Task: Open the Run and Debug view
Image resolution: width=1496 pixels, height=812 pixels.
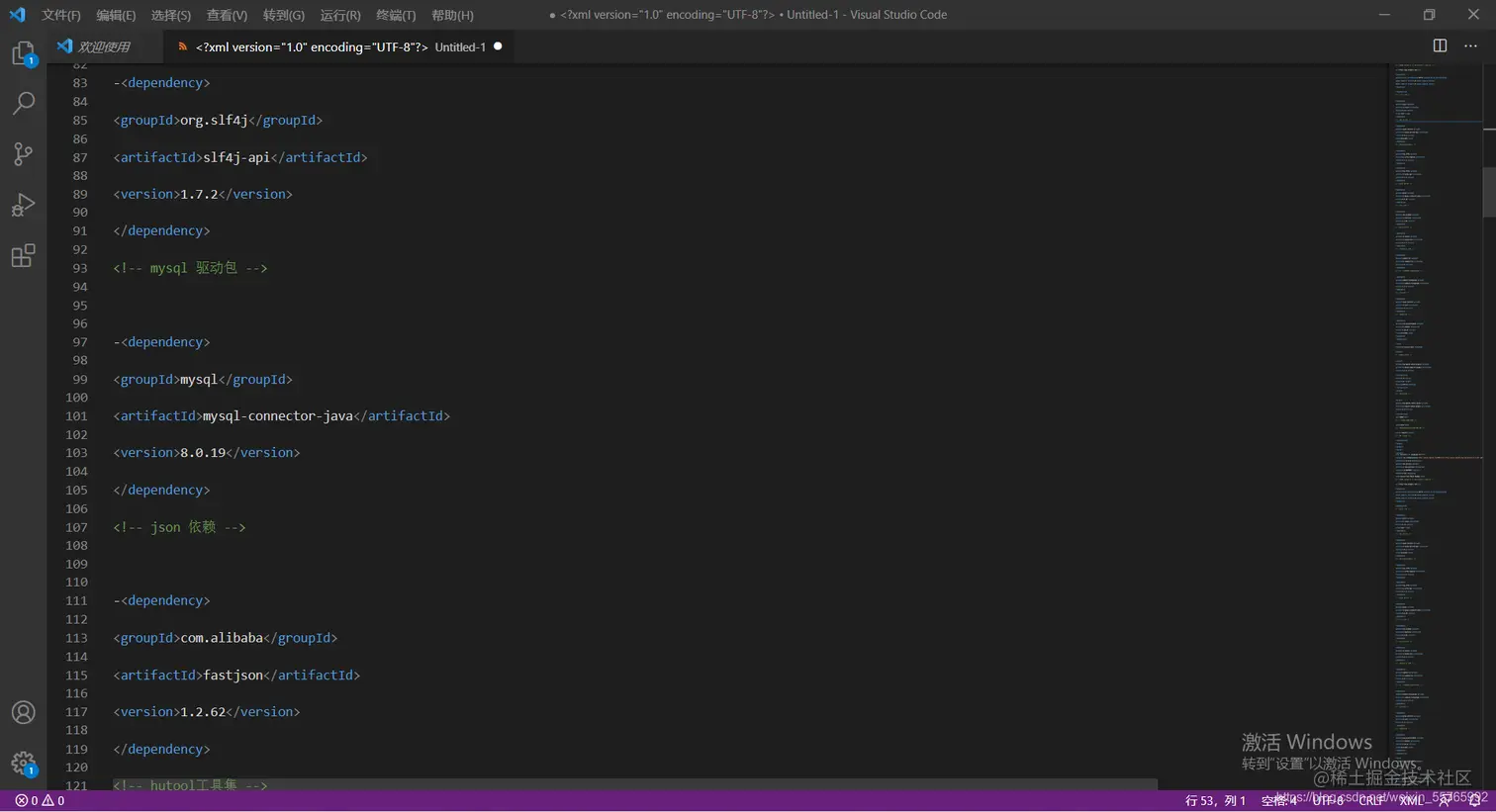Action: (x=23, y=205)
